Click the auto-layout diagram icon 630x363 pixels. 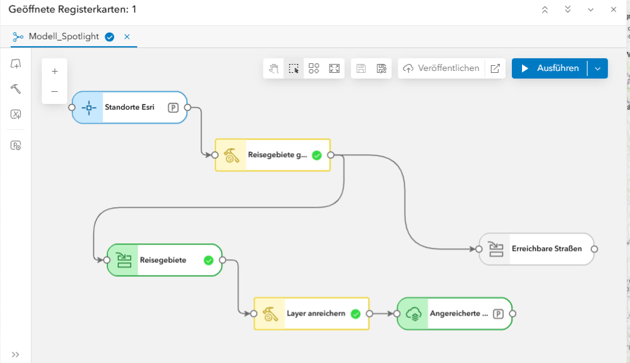(314, 68)
